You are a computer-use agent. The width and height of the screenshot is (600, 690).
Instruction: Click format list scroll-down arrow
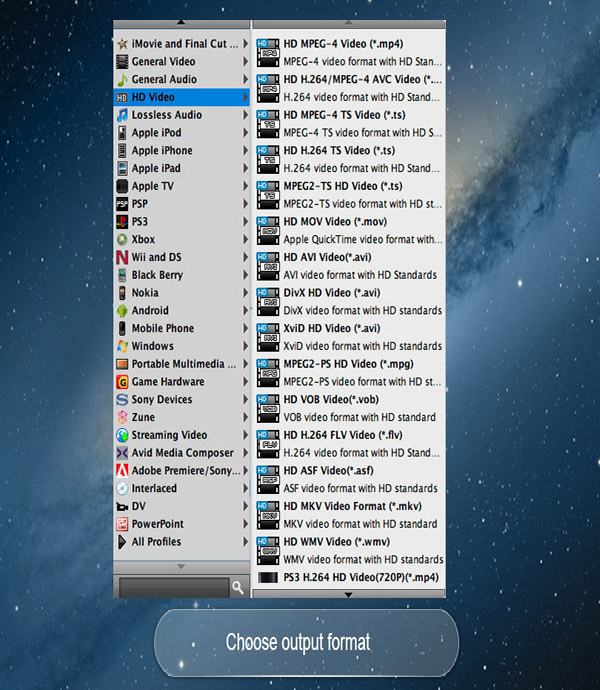click(349, 595)
